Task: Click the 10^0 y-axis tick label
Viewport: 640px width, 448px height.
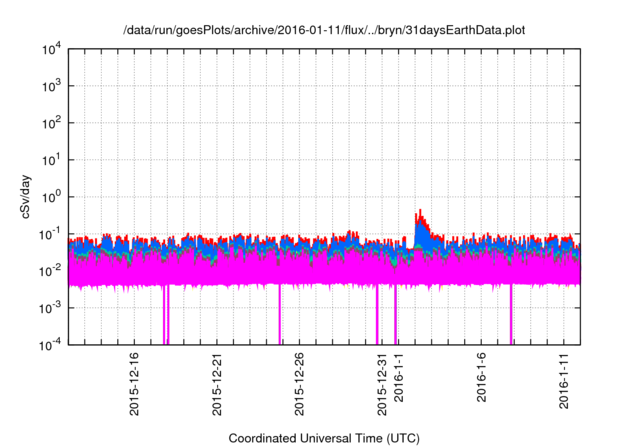Action: [51, 197]
